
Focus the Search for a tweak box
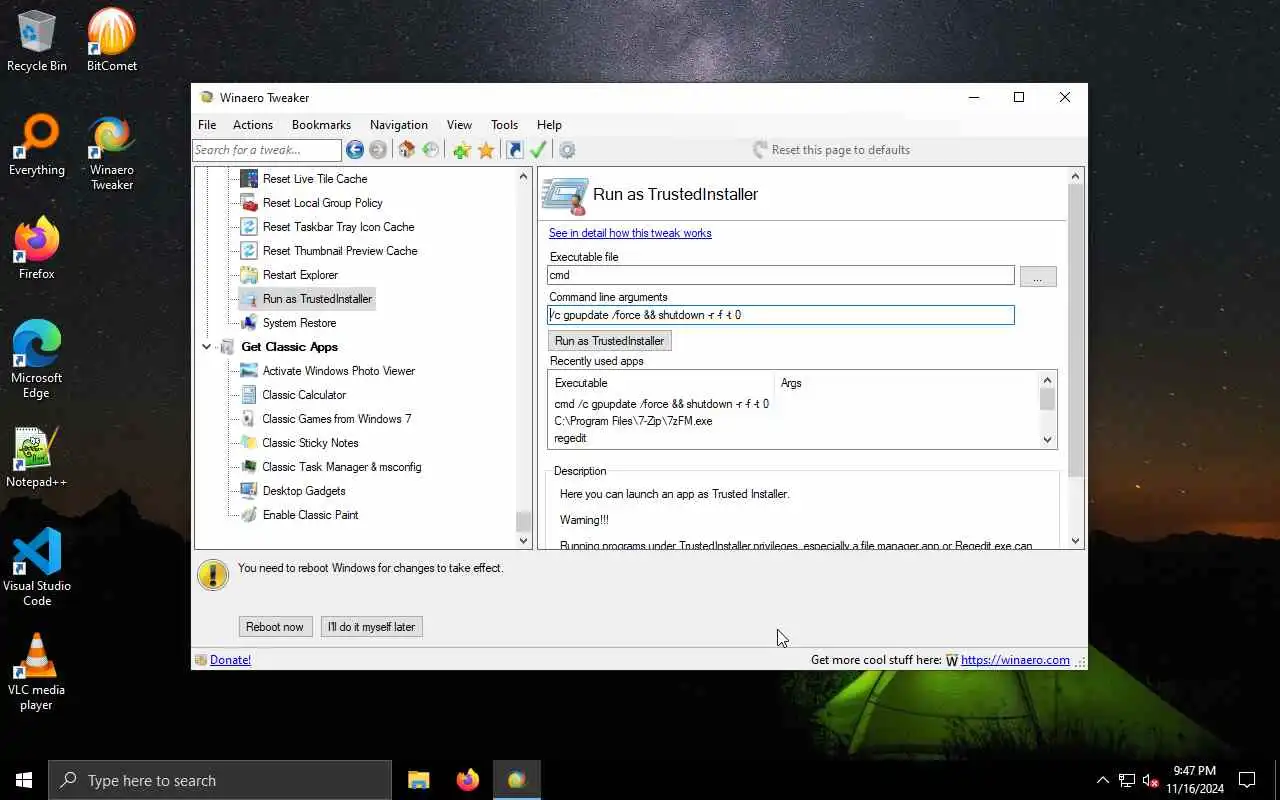pyautogui.click(x=267, y=150)
